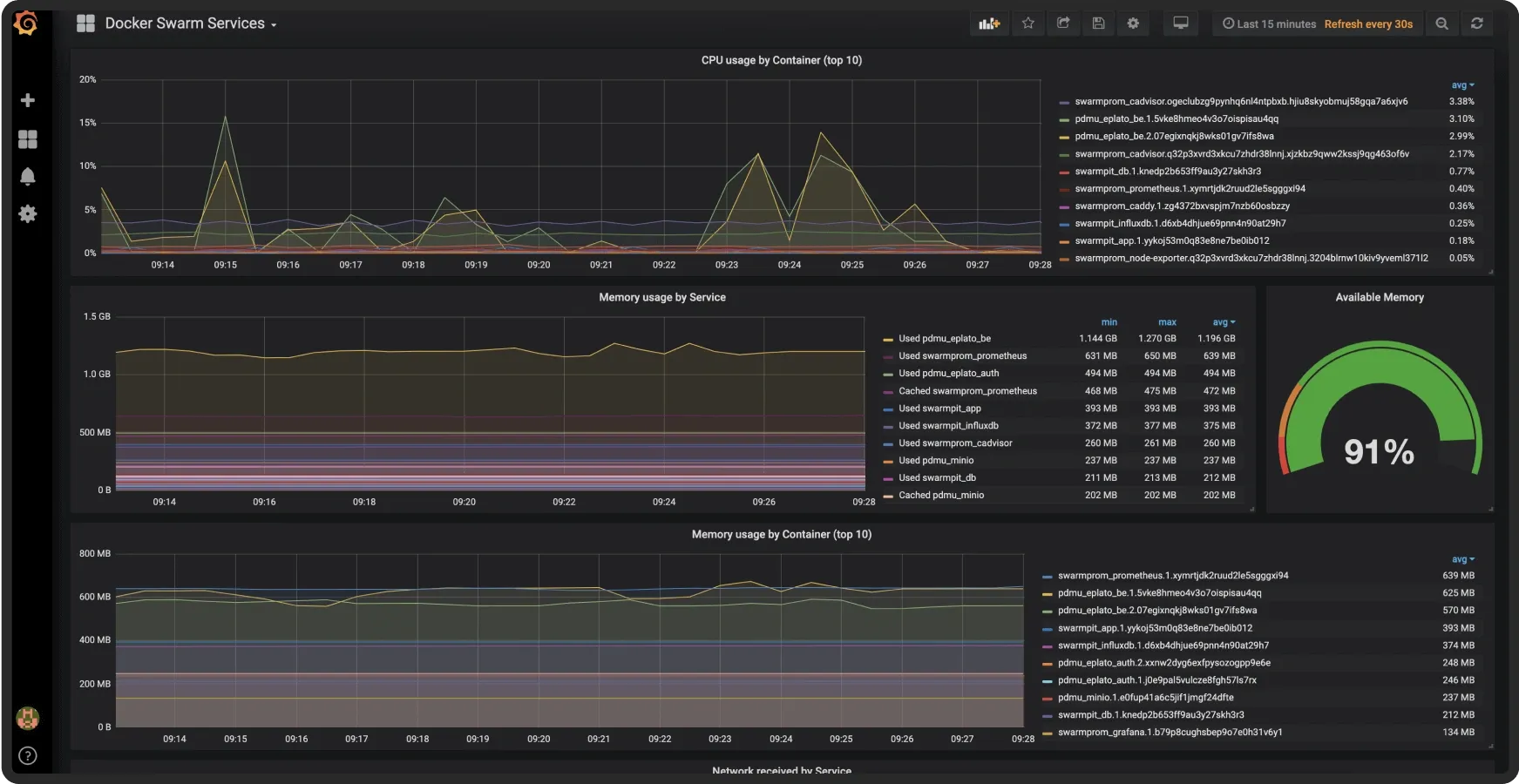This screenshot has width=1519, height=784.
Task: Click Create plus icon in sidebar
Action: click(28, 100)
